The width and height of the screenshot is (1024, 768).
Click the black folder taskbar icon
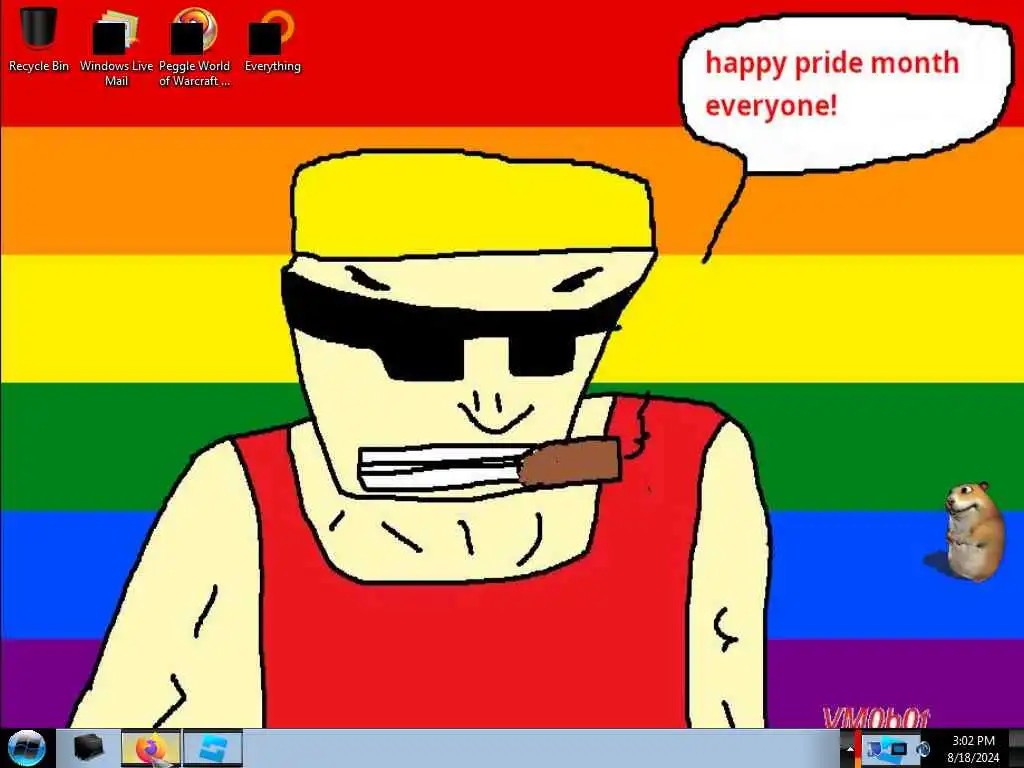[x=88, y=748]
